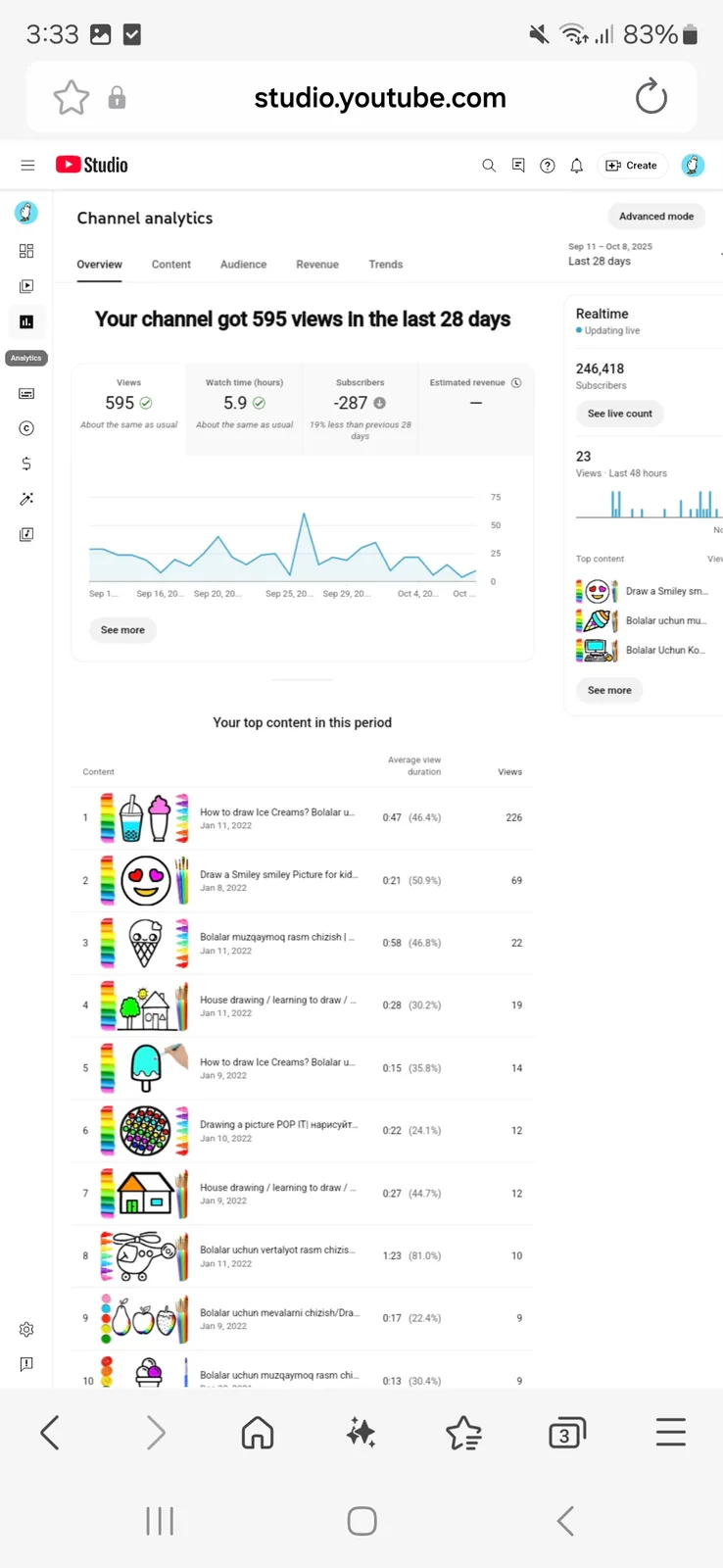Bookmark the page with the browser star

pos(72,98)
